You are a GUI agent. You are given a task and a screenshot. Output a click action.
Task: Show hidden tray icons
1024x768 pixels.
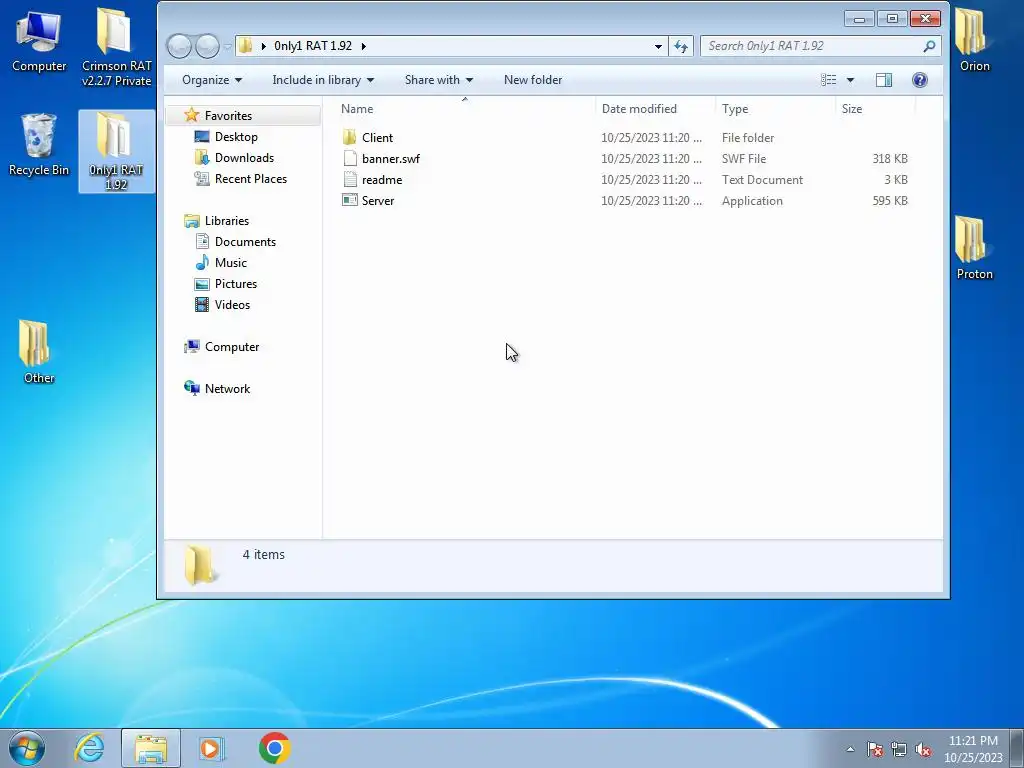(x=850, y=749)
